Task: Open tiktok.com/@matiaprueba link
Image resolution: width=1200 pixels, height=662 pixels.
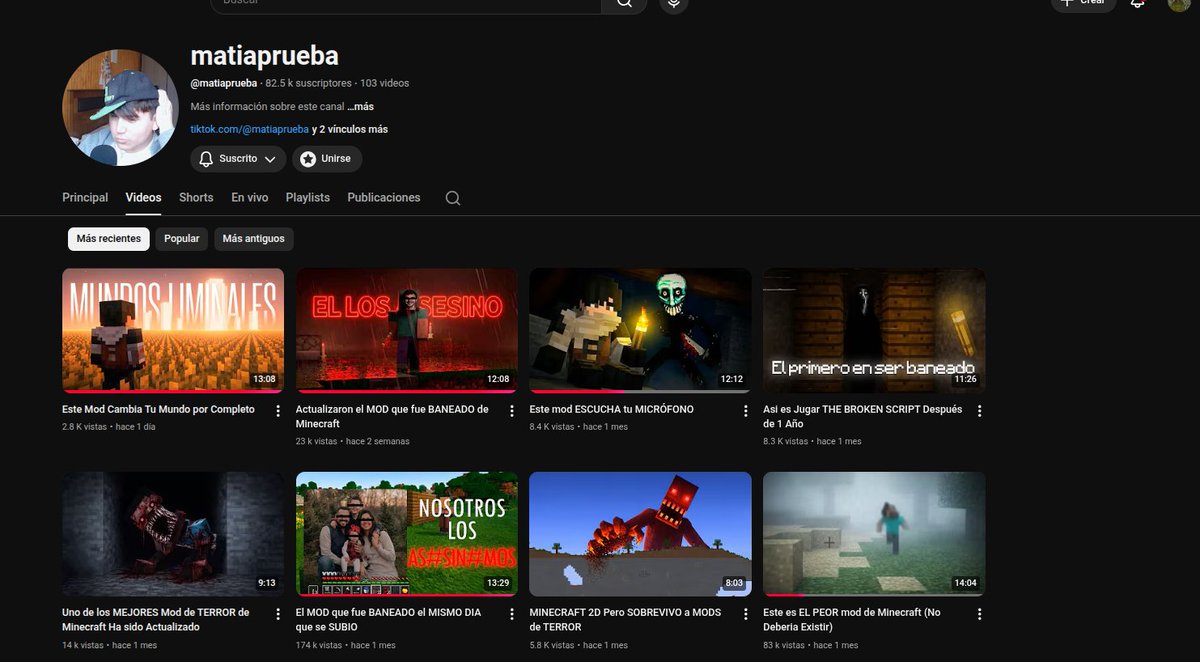Action: 250,129
